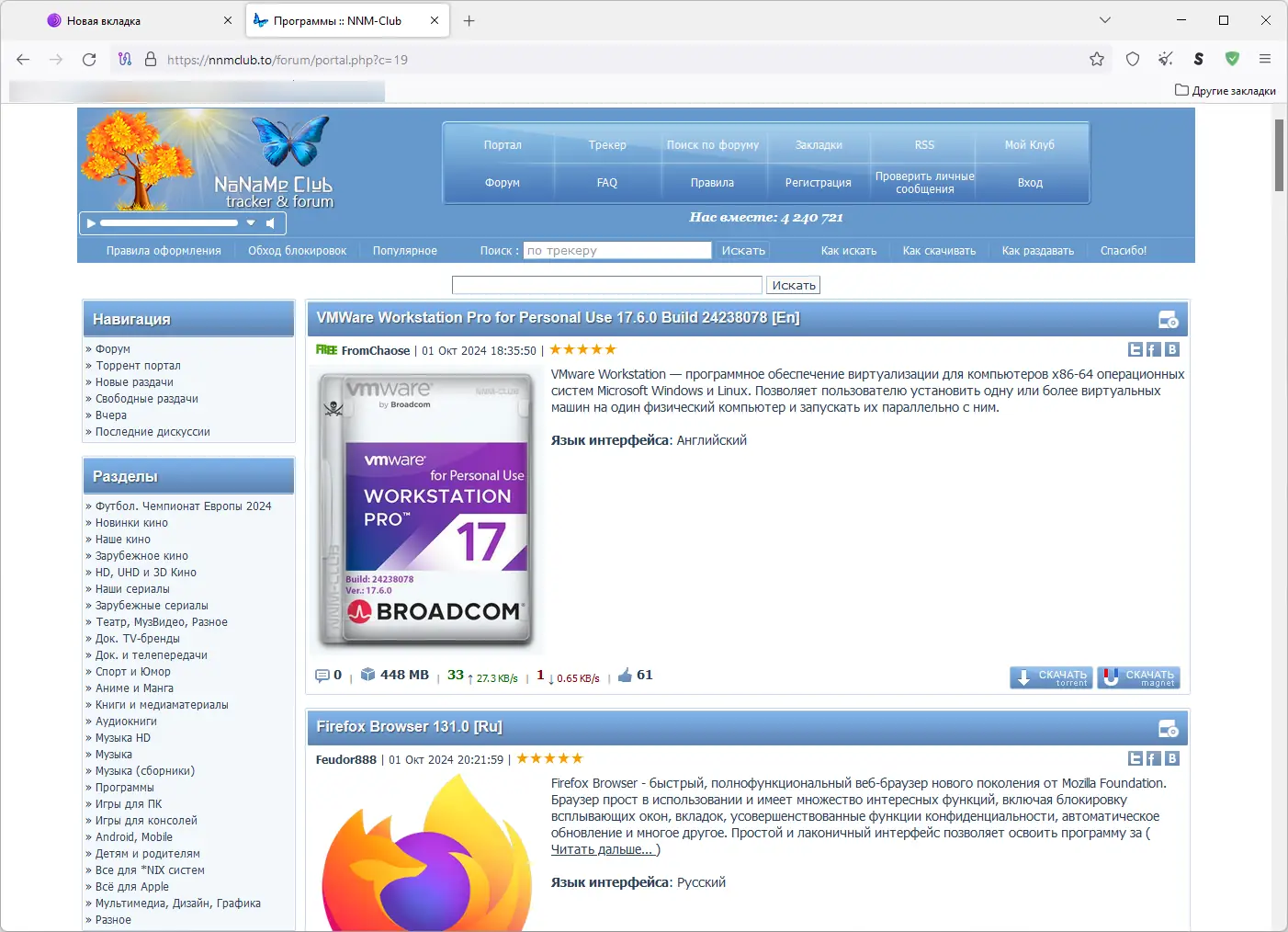
Task: Click the icon in Firefox Browser post header
Action: [1169, 729]
